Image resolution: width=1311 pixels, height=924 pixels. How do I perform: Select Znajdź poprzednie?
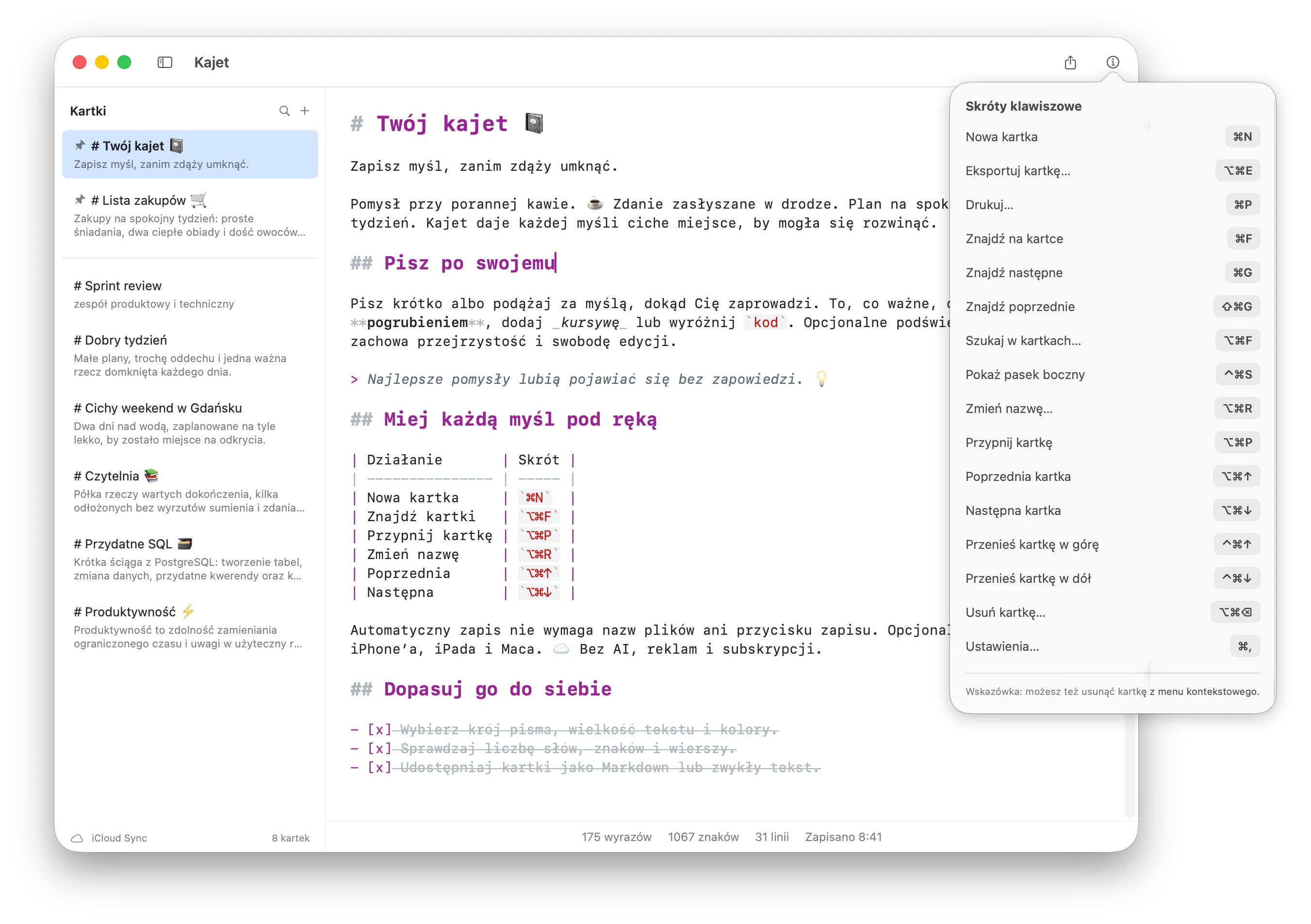click(x=1112, y=307)
